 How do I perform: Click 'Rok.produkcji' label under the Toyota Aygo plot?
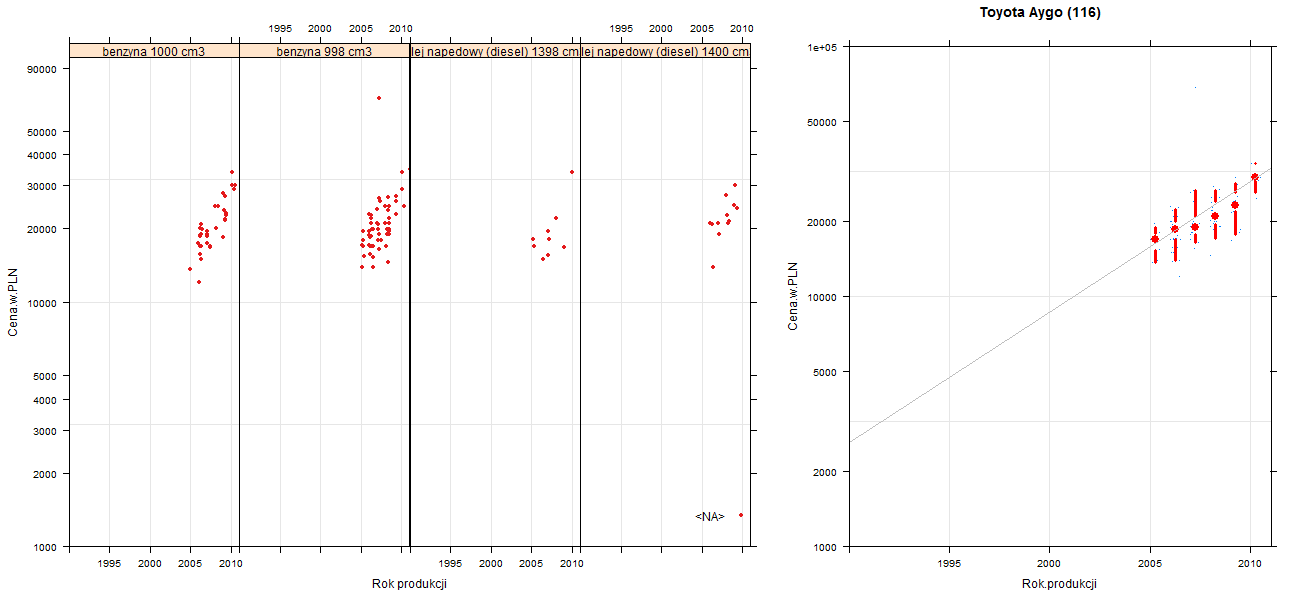[1060, 584]
